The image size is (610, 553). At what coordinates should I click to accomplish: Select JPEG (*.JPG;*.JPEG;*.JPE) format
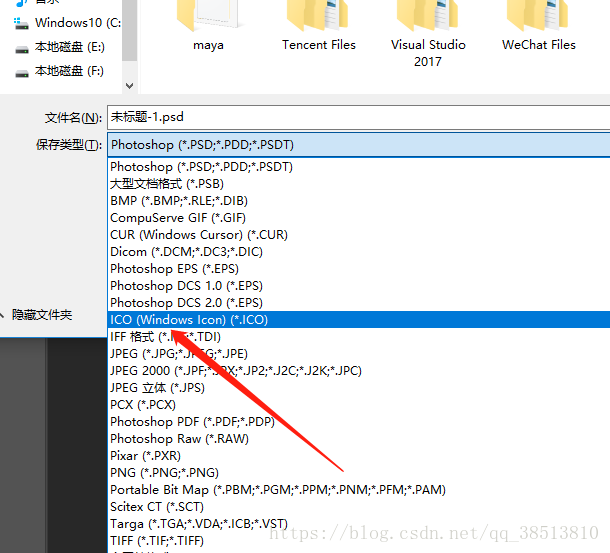coord(359,354)
